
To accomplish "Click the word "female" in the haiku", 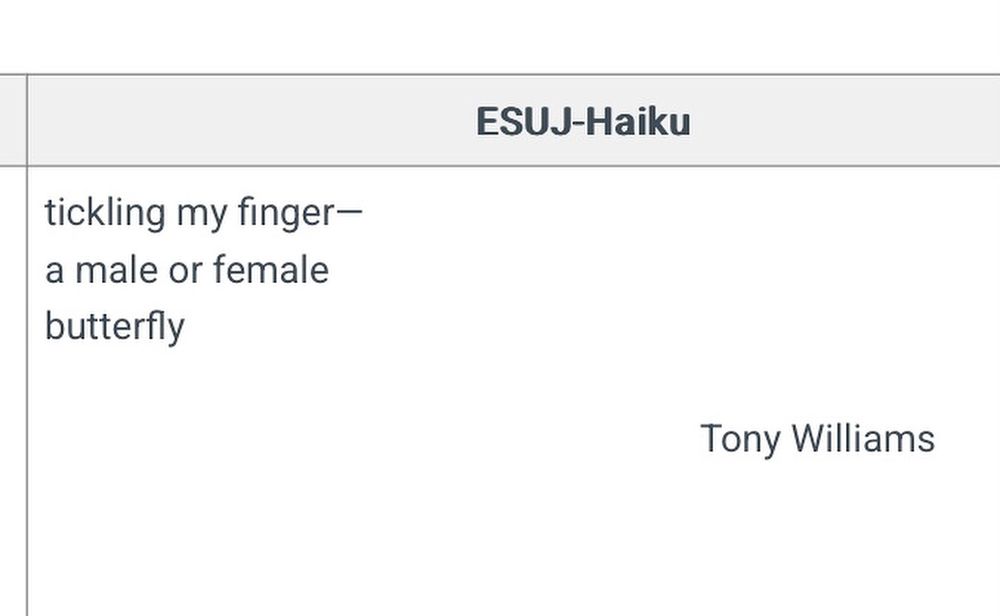I will tap(271, 270).
